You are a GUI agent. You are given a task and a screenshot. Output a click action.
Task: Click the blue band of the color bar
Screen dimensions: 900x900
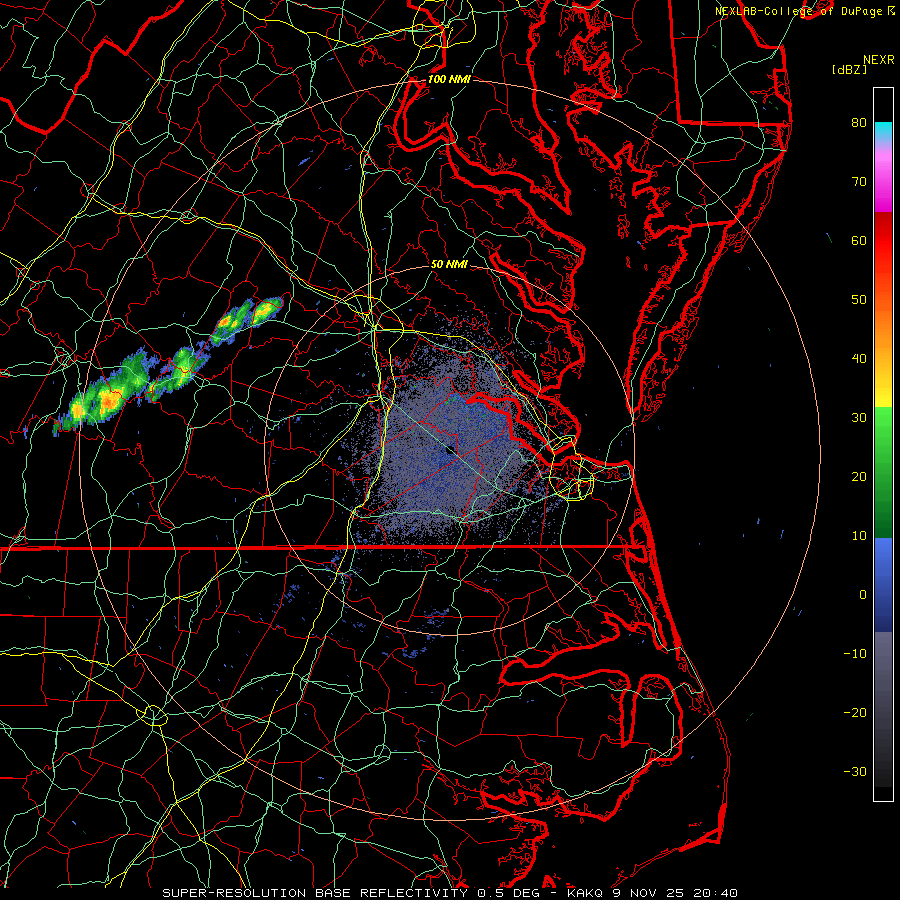point(883,584)
